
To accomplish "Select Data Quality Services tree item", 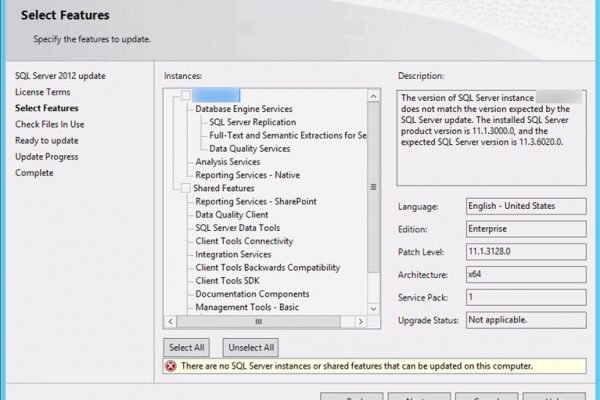I will [x=249, y=149].
